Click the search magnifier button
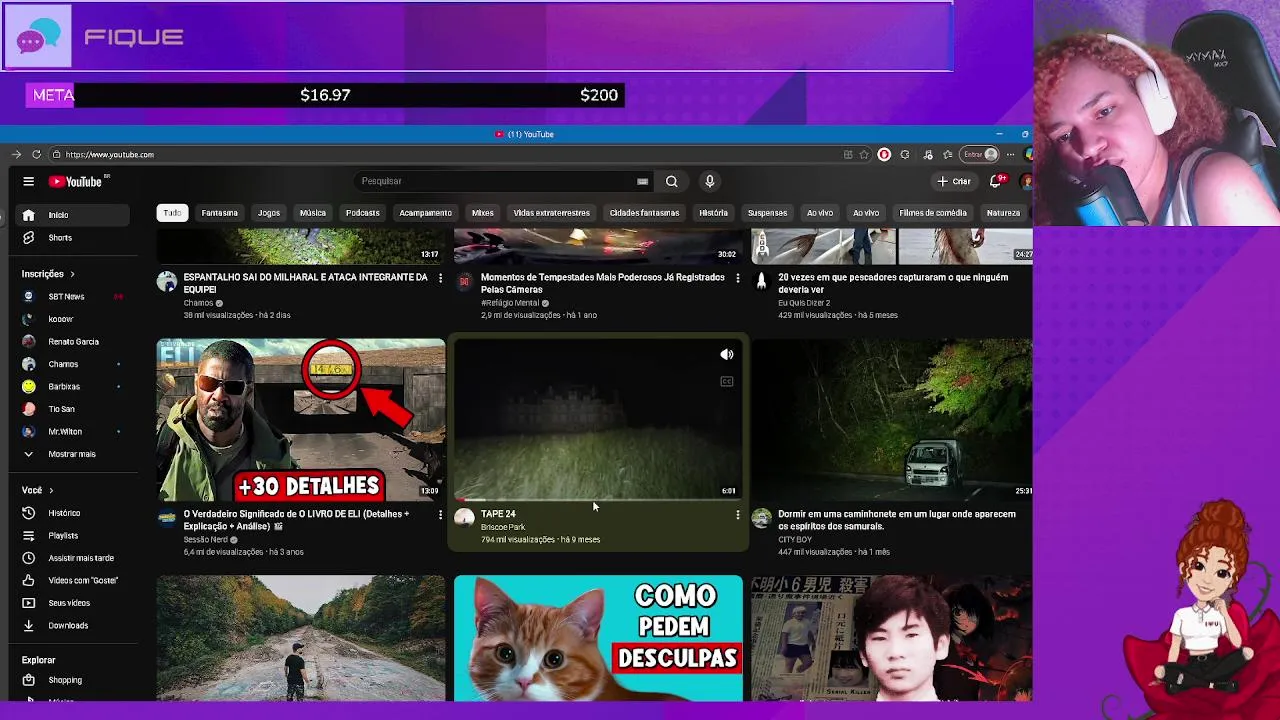Screen dimensions: 1280x720 point(672,181)
